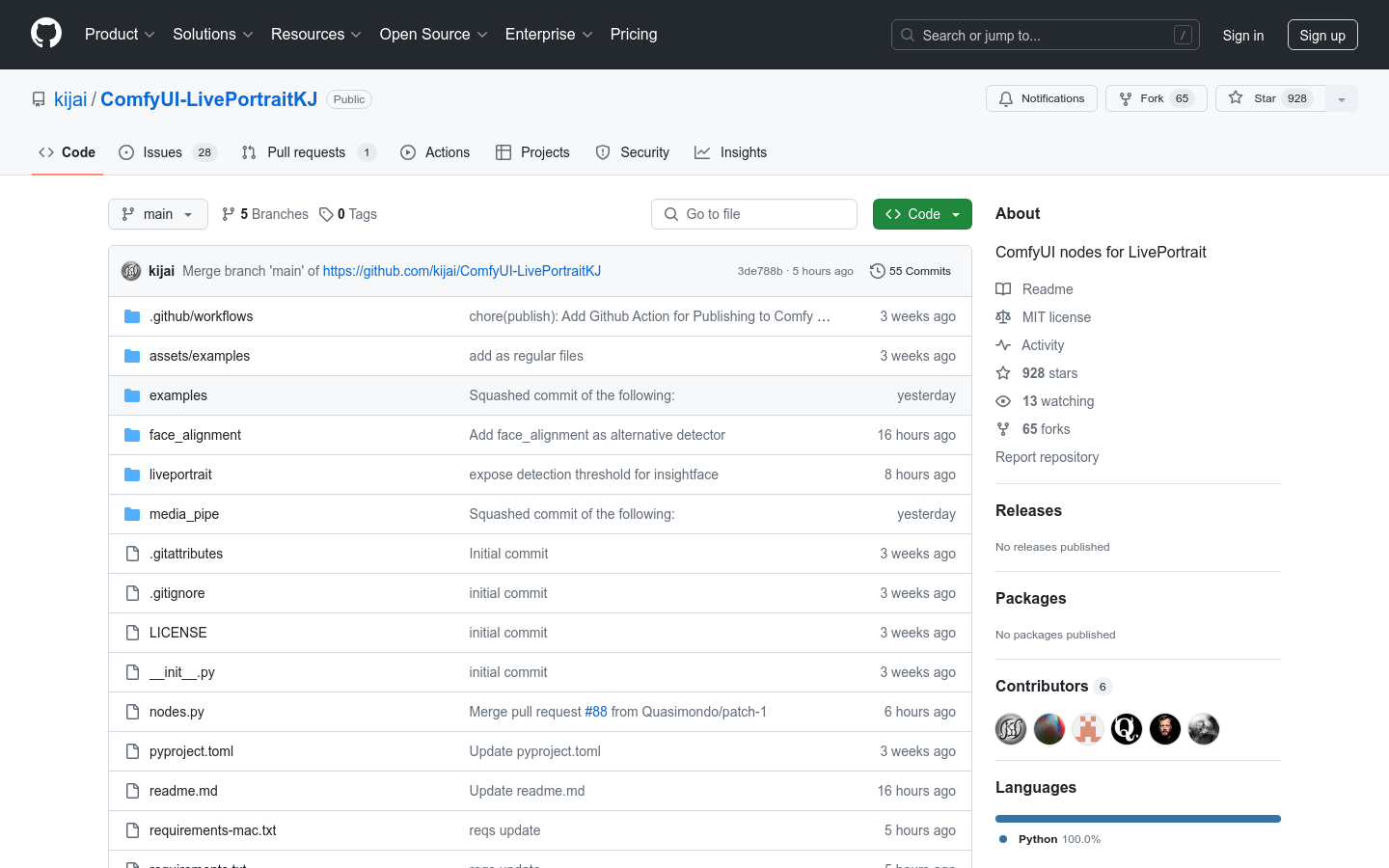This screenshot has height=868, width=1389.
Task: Click the fork icon beside 65 forks
Action: (x=1003, y=429)
